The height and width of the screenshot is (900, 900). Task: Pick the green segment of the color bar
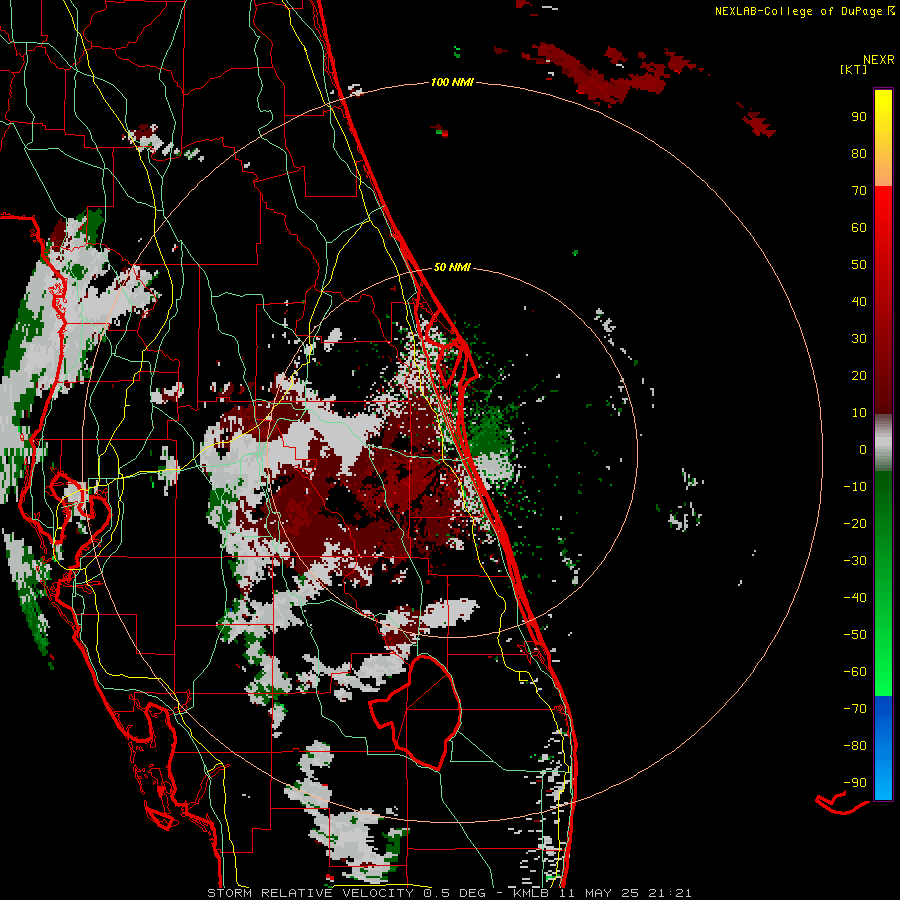[x=883, y=584]
